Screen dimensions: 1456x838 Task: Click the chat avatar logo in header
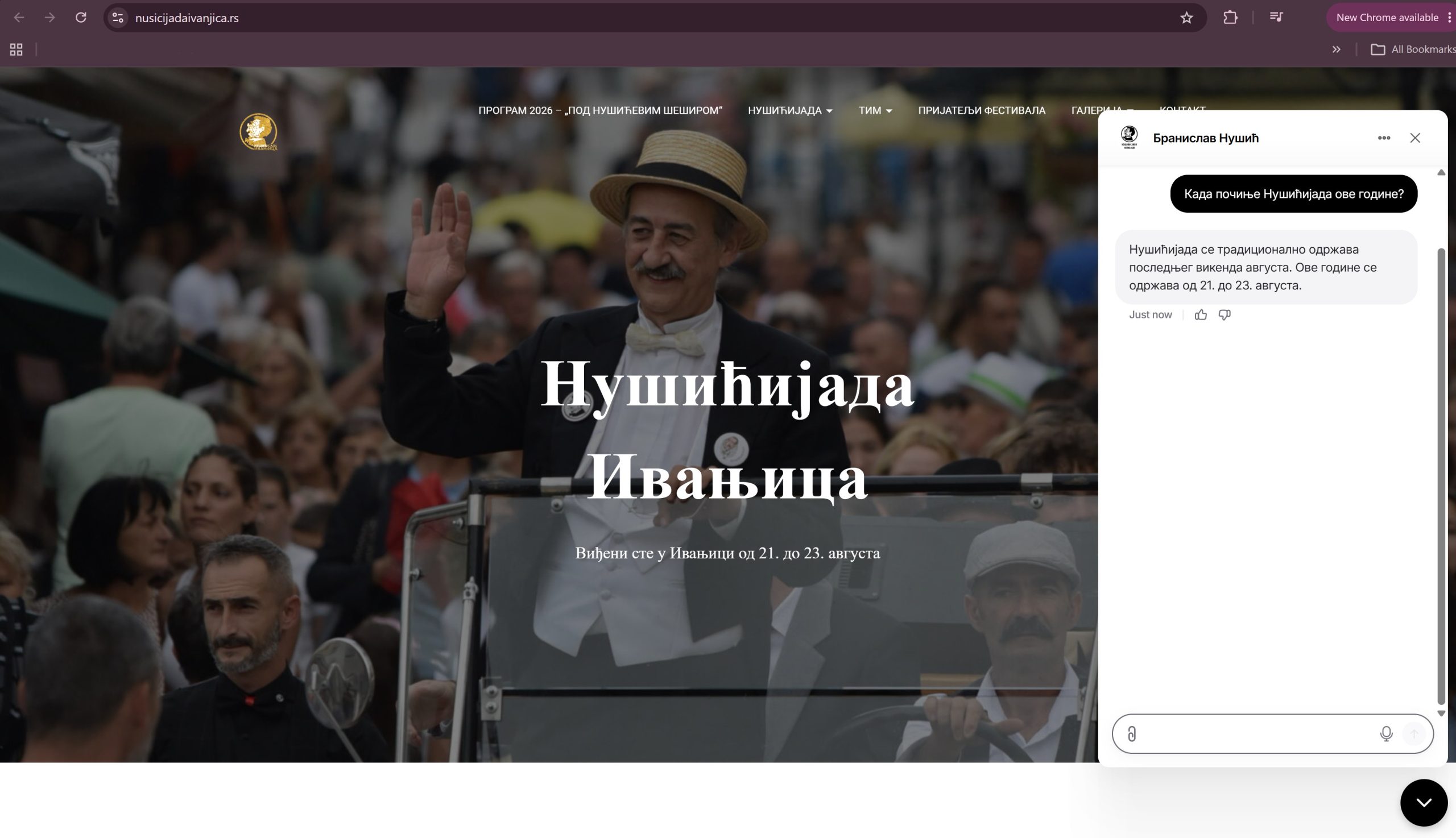(1129, 138)
